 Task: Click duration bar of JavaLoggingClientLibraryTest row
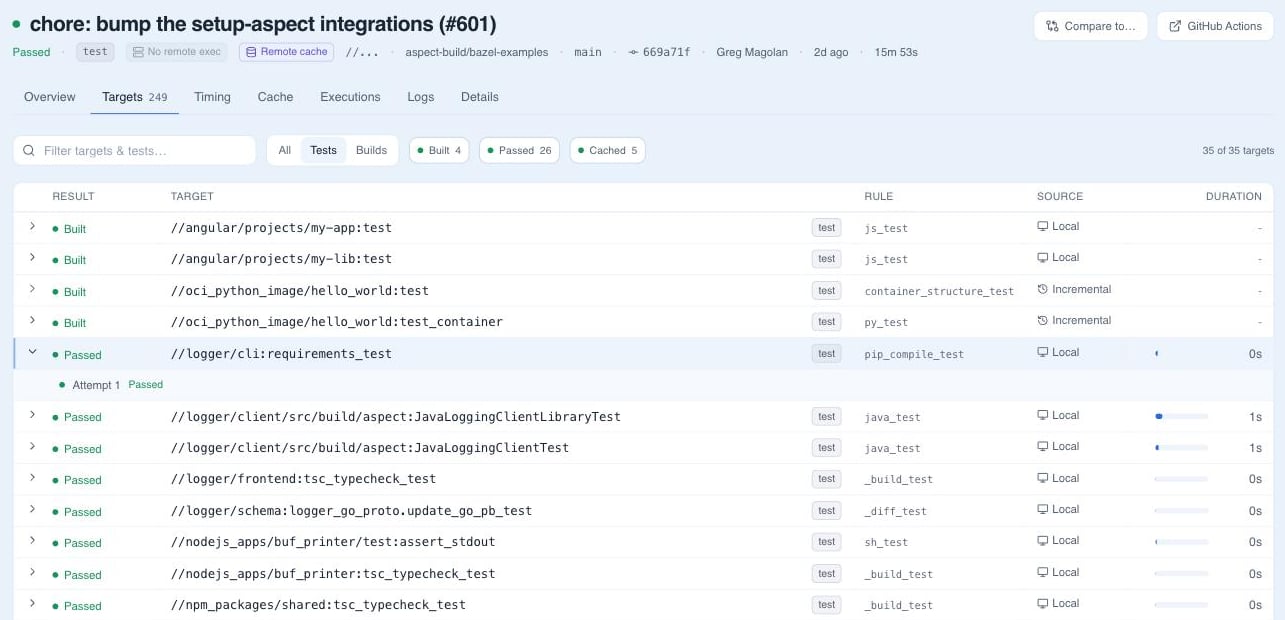click(x=1181, y=416)
